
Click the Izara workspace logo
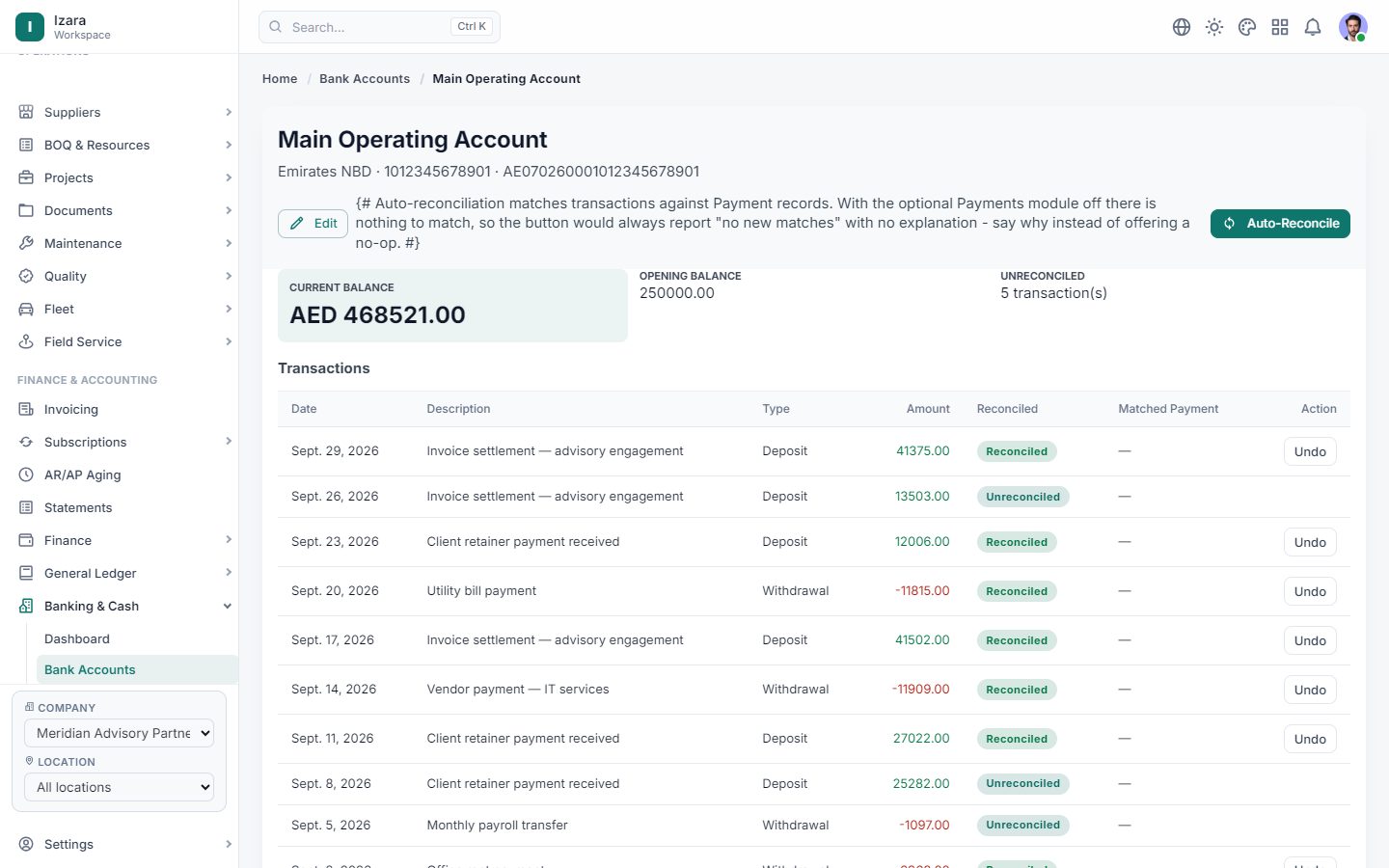[30, 27]
